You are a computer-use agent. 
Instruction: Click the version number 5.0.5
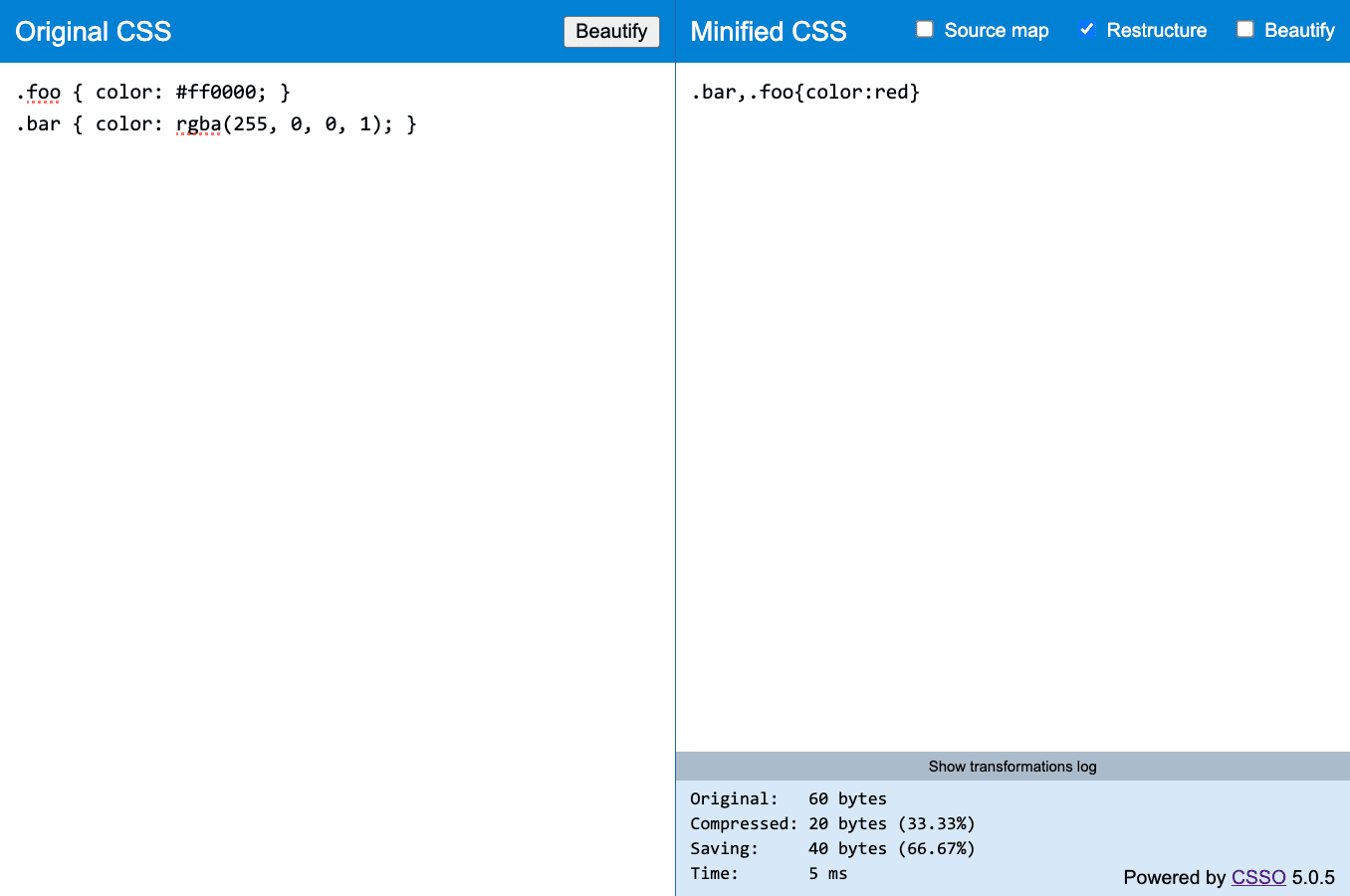click(x=1314, y=877)
